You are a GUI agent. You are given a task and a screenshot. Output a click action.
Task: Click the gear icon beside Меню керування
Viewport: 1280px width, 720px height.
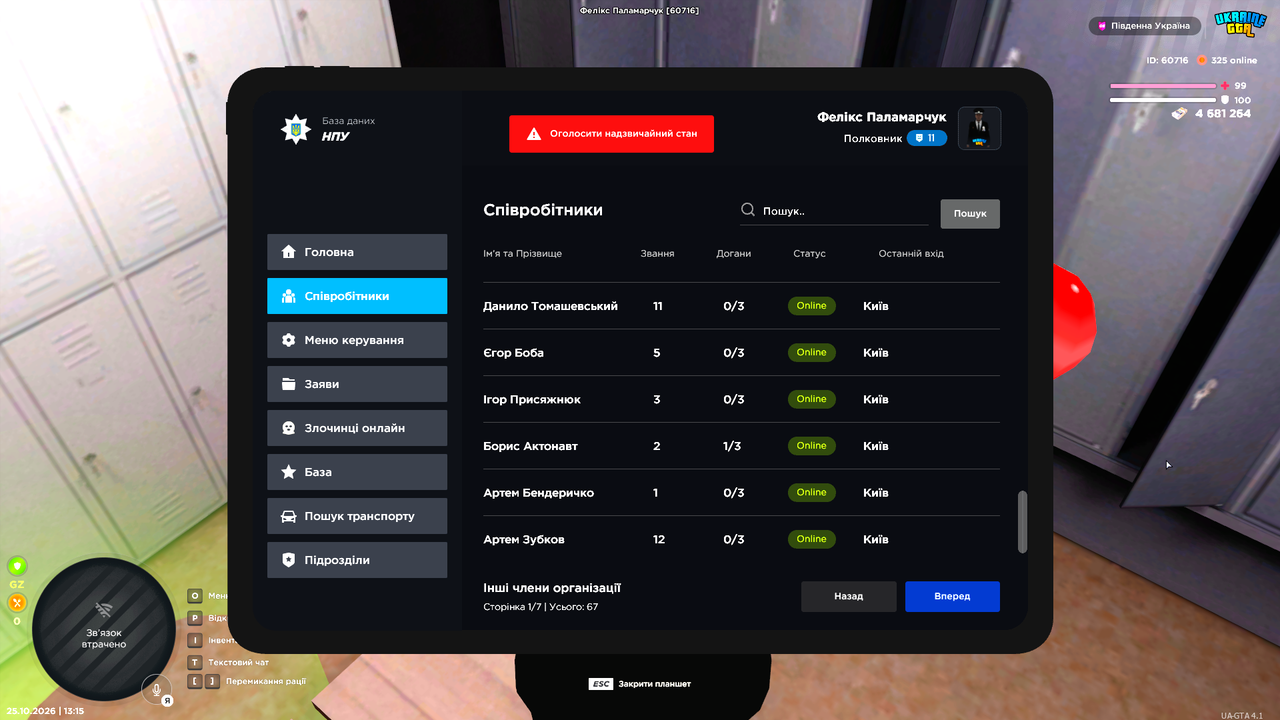(288, 340)
